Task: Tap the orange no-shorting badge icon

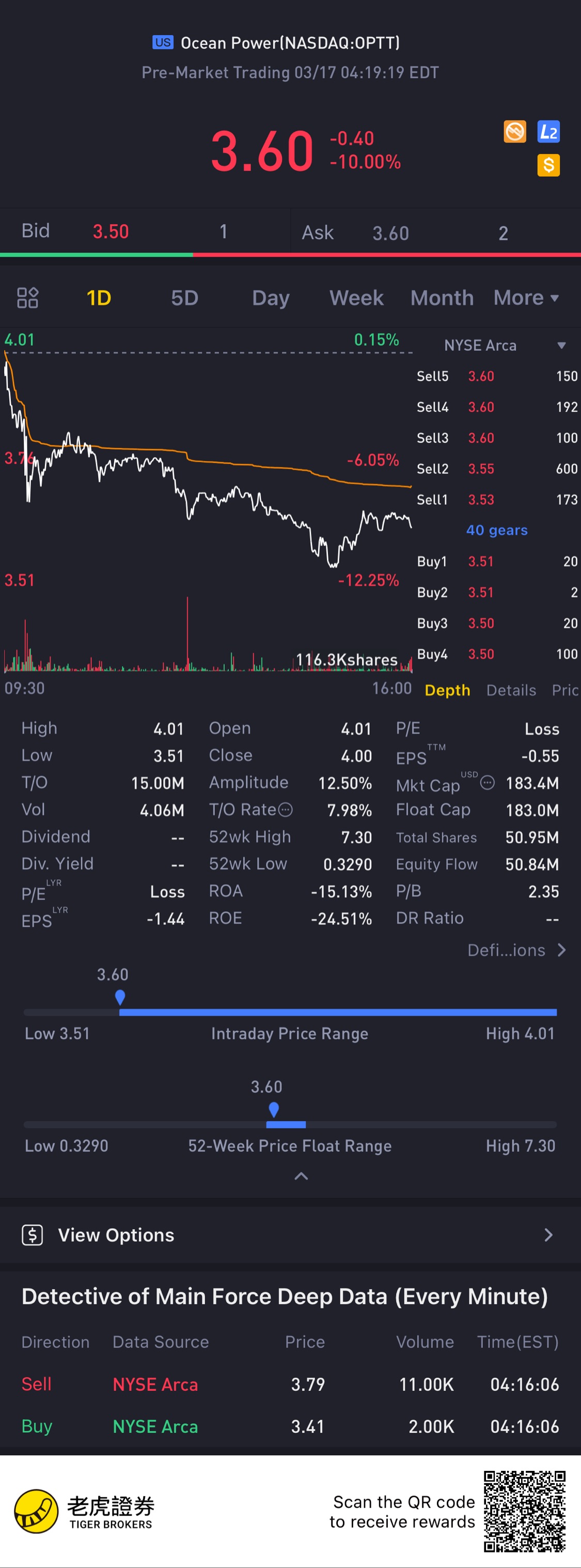Action: pos(515,131)
